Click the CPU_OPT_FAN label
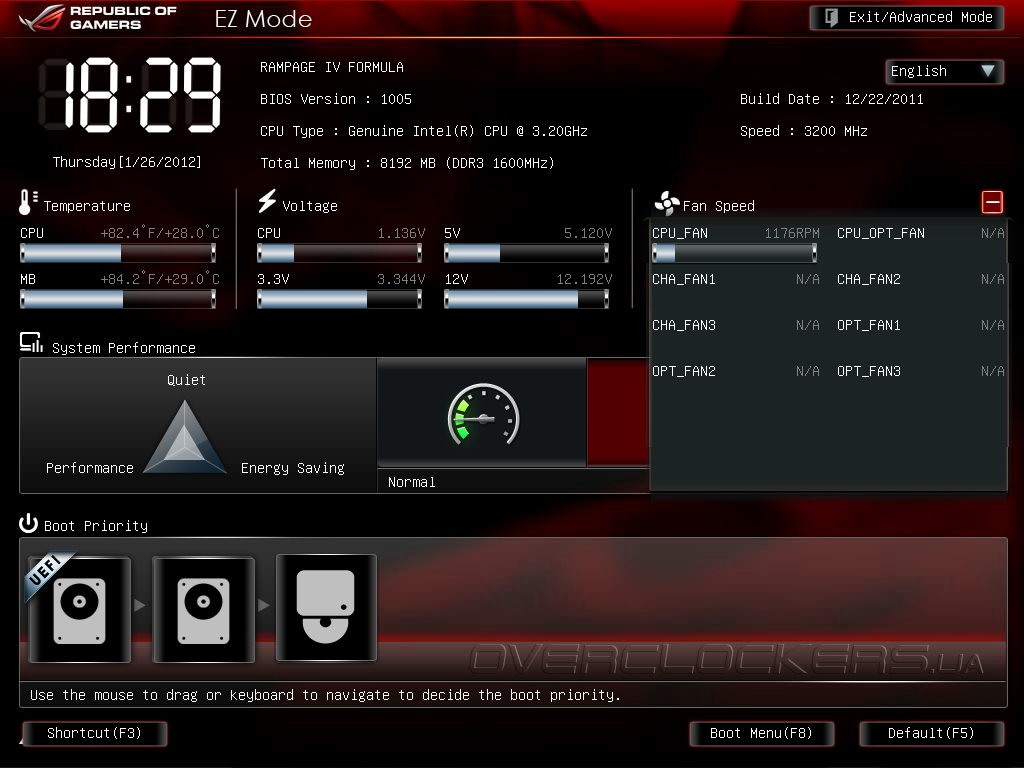Viewport: 1024px width, 768px height. tap(881, 234)
